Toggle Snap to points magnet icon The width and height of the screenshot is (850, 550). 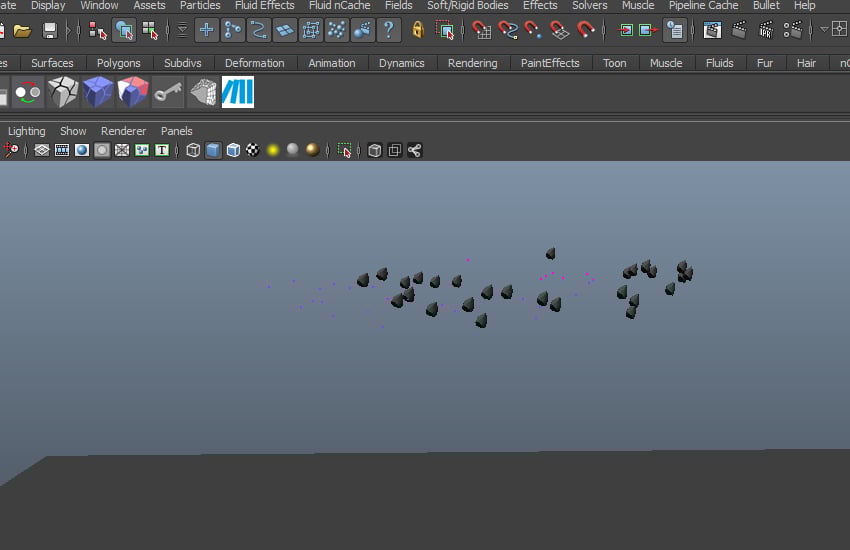(534, 30)
